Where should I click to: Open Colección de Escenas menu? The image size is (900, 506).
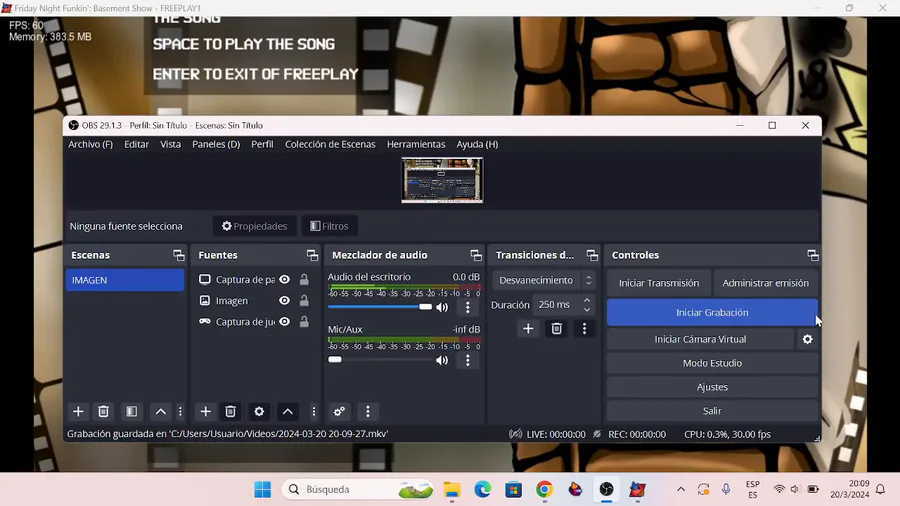pos(330,145)
